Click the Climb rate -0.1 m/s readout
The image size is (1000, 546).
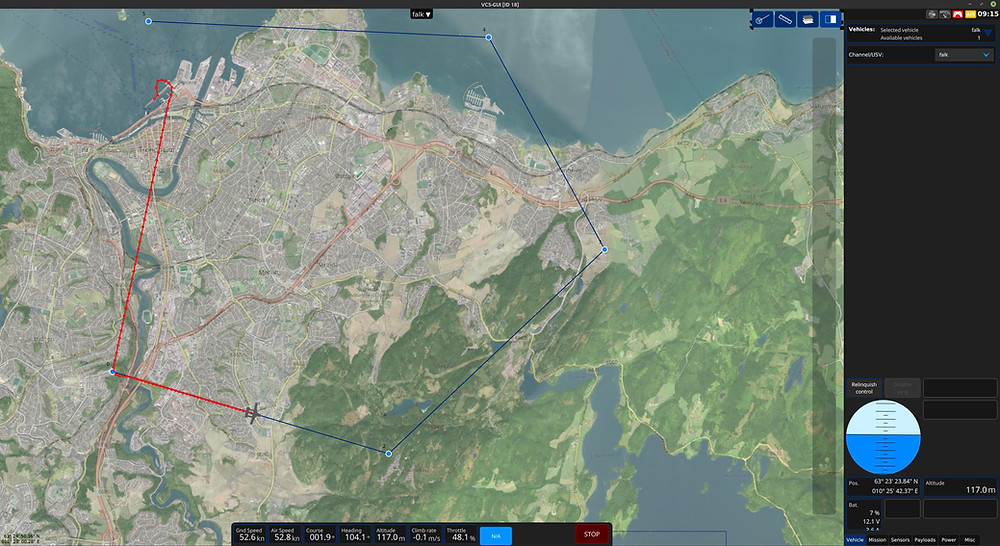point(426,535)
